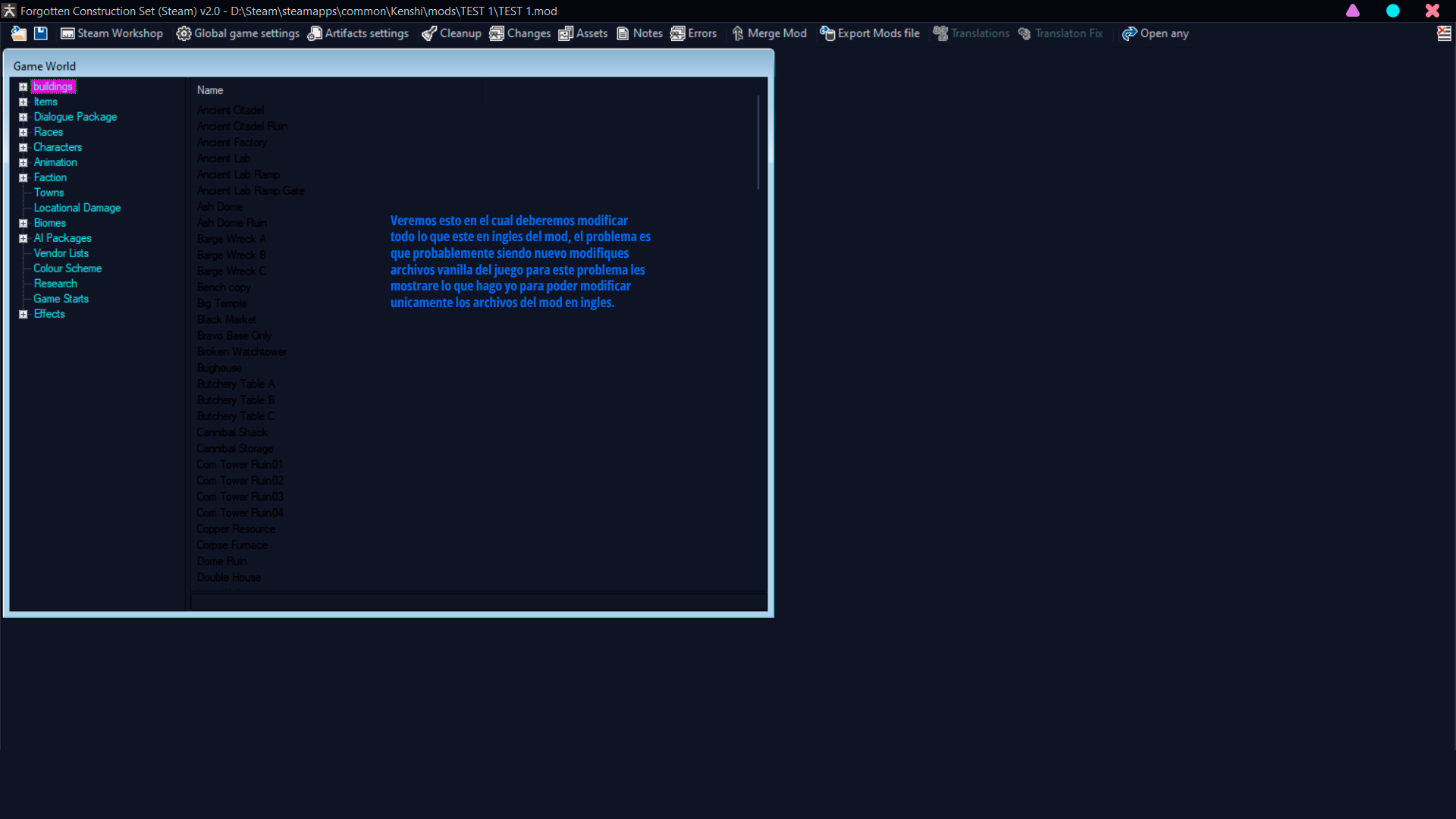Image resolution: width=1456 pixels, height=819 pixels.
Task: Select Game Starts category
Action: pyautogui.click(x=61, y=299)
